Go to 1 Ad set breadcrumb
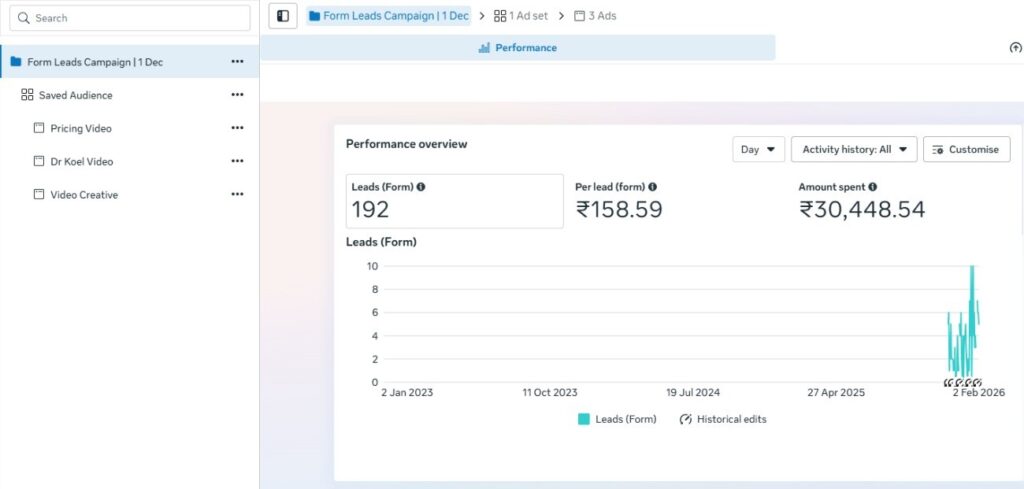This screenshot has width=1024, height=489. pyautogui.click(x=521, y=16)
